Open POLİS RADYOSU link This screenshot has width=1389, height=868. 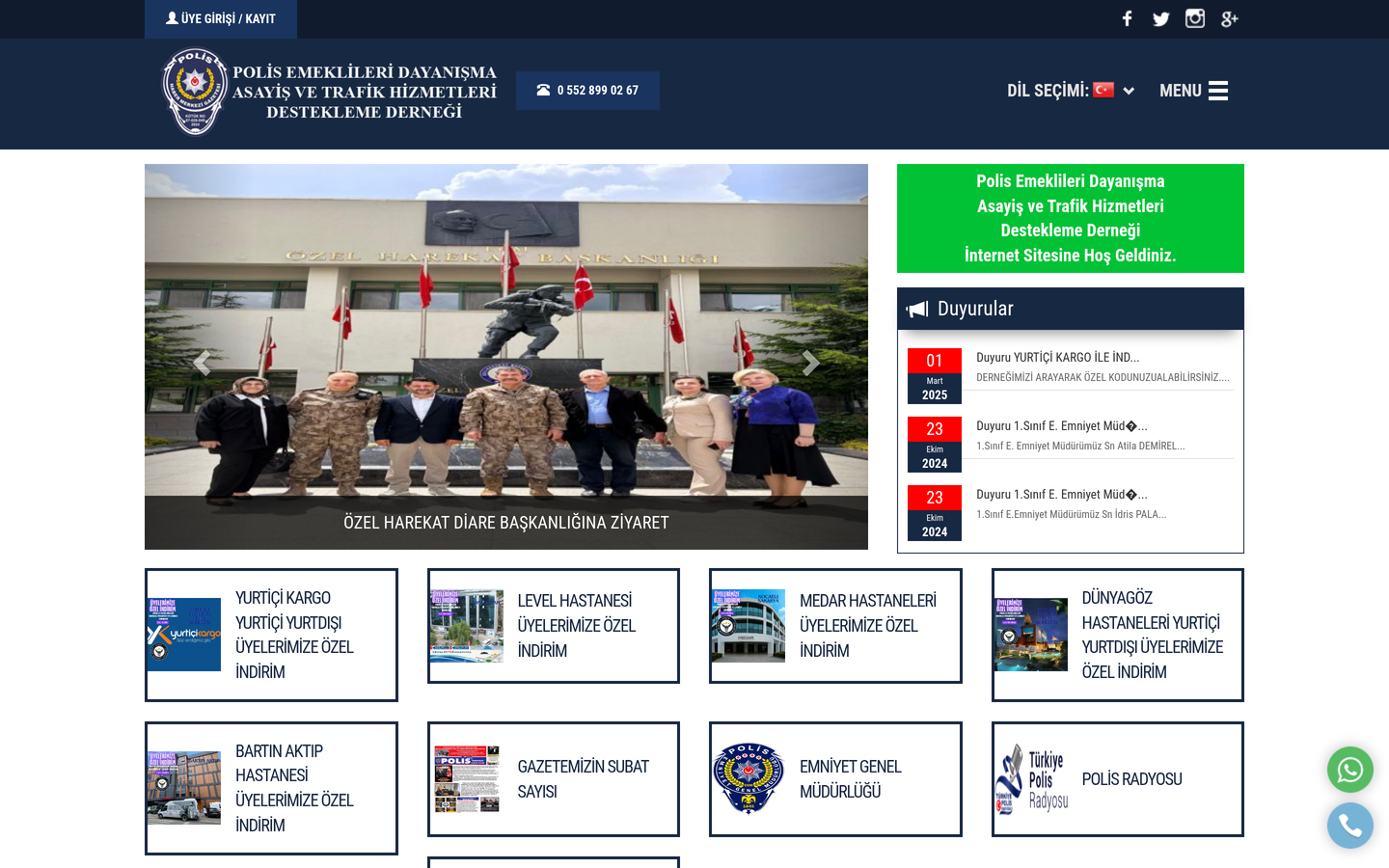pyautogui.click(x=1118, y=779)
